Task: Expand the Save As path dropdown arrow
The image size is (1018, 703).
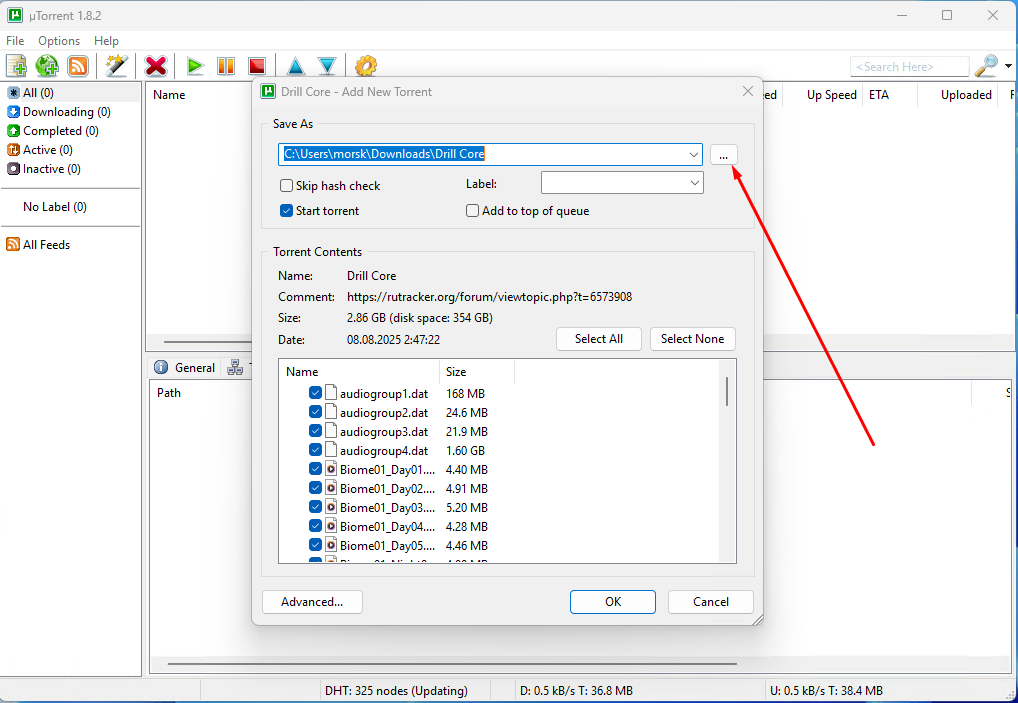Action: coord(693,154)
